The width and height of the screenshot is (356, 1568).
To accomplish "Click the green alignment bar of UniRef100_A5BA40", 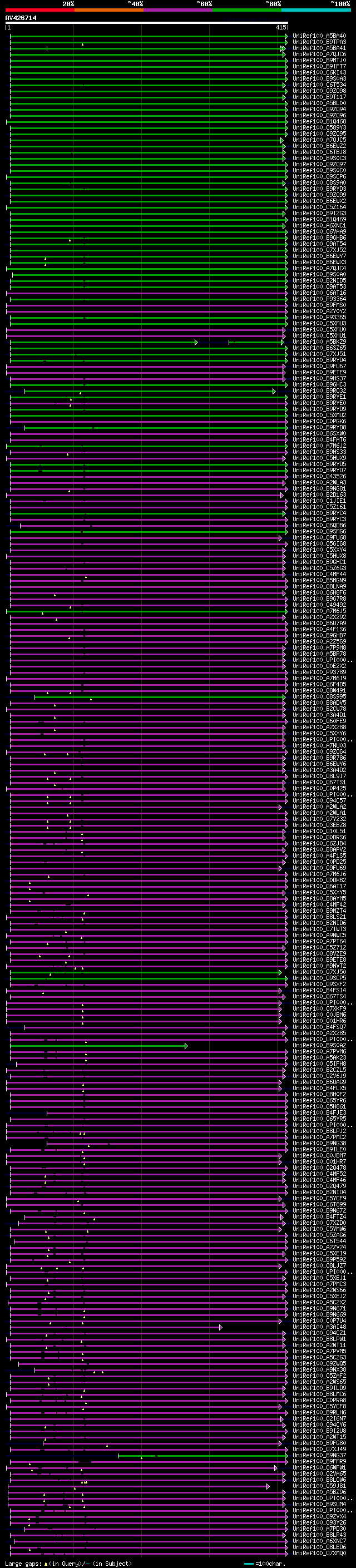I will pos(148,36).
